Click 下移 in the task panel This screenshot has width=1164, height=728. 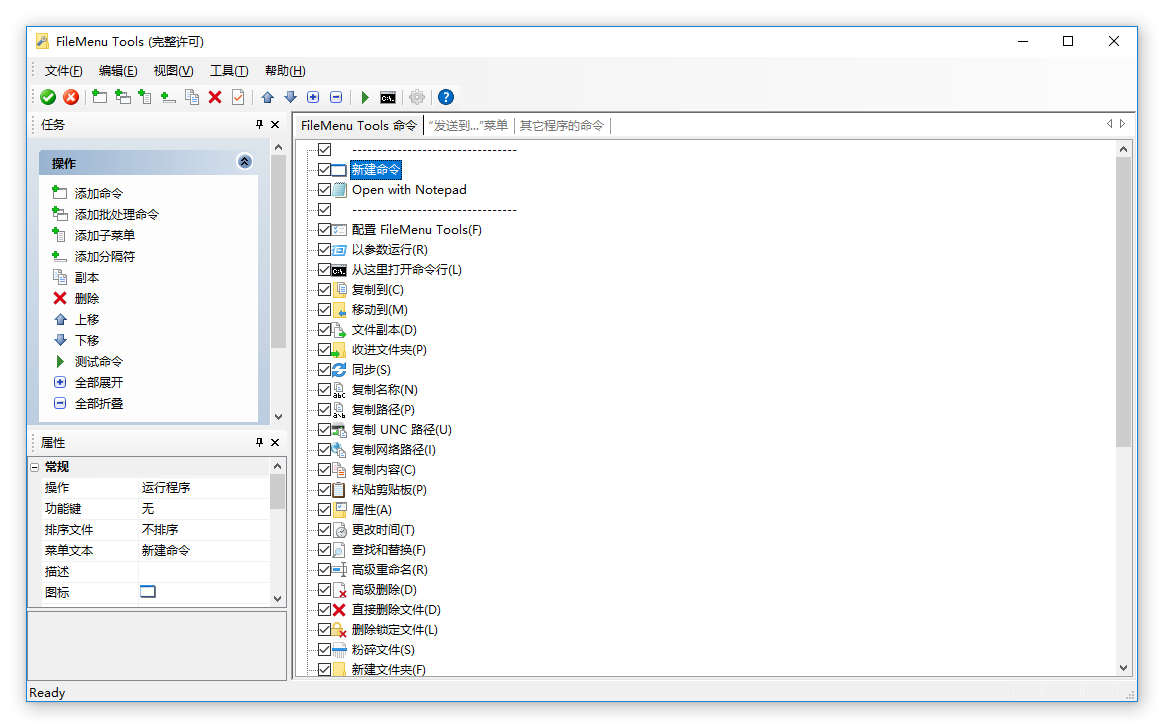pos(87,341)
